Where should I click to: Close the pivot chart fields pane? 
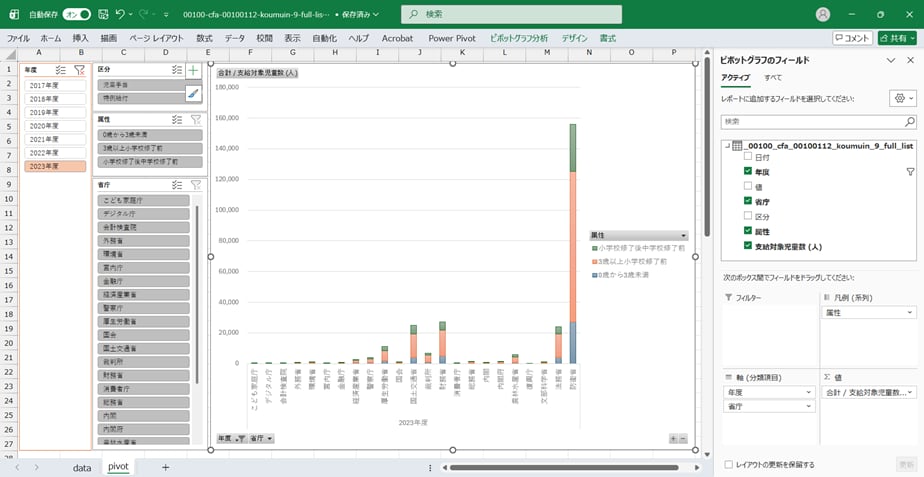(x=910, y=60)
